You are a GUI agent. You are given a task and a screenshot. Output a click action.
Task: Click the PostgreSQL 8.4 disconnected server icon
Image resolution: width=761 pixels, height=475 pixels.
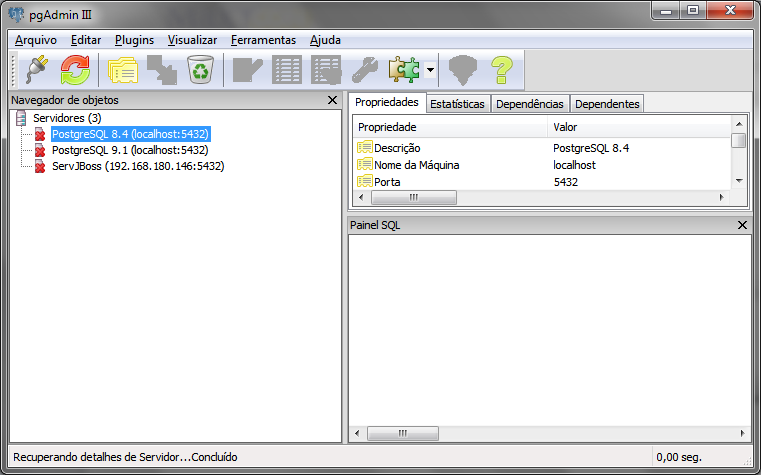pos(40,134)
